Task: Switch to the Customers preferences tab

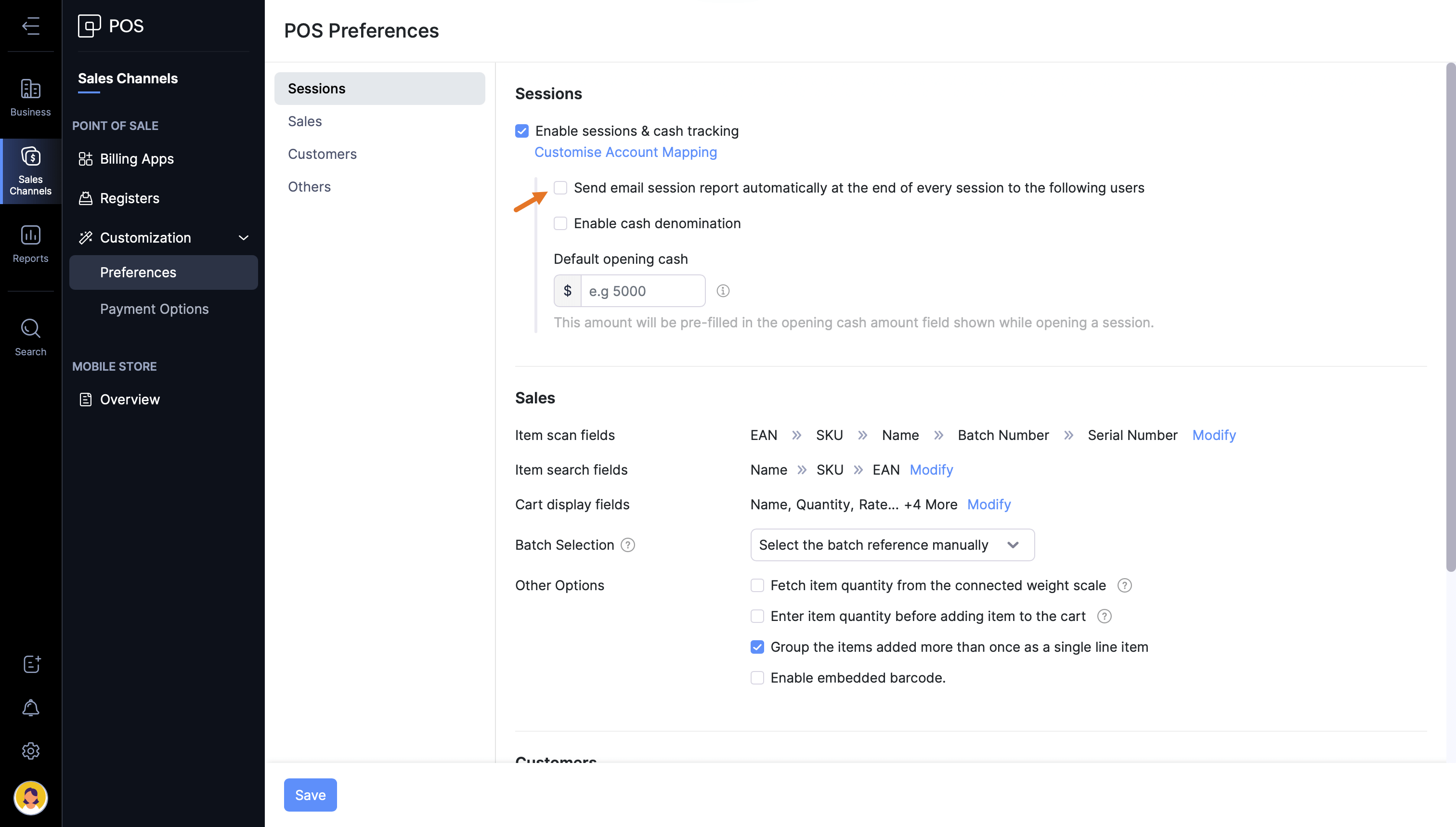Action: click(322, 154)
